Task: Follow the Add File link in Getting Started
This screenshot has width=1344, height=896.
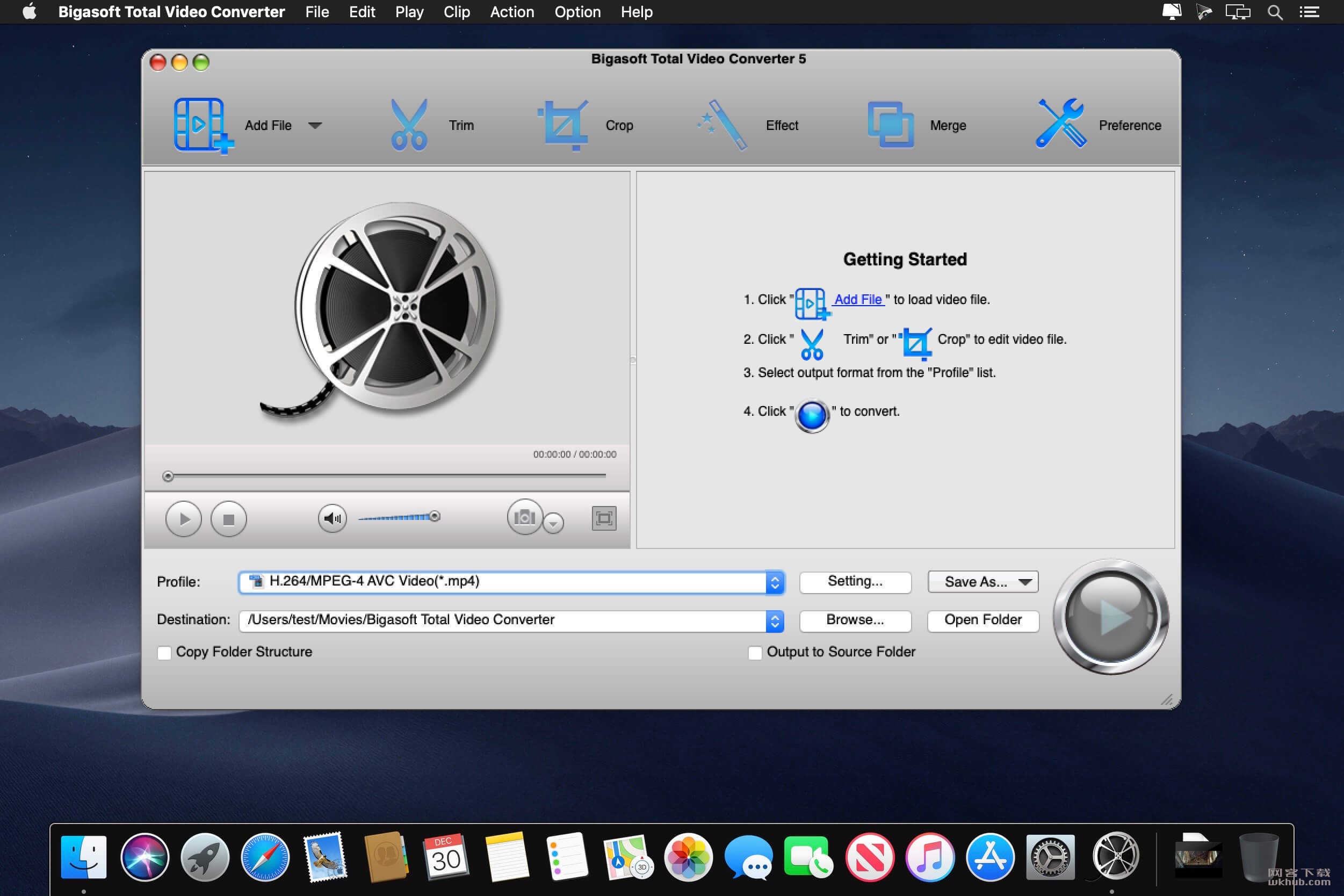Action: 858,299
